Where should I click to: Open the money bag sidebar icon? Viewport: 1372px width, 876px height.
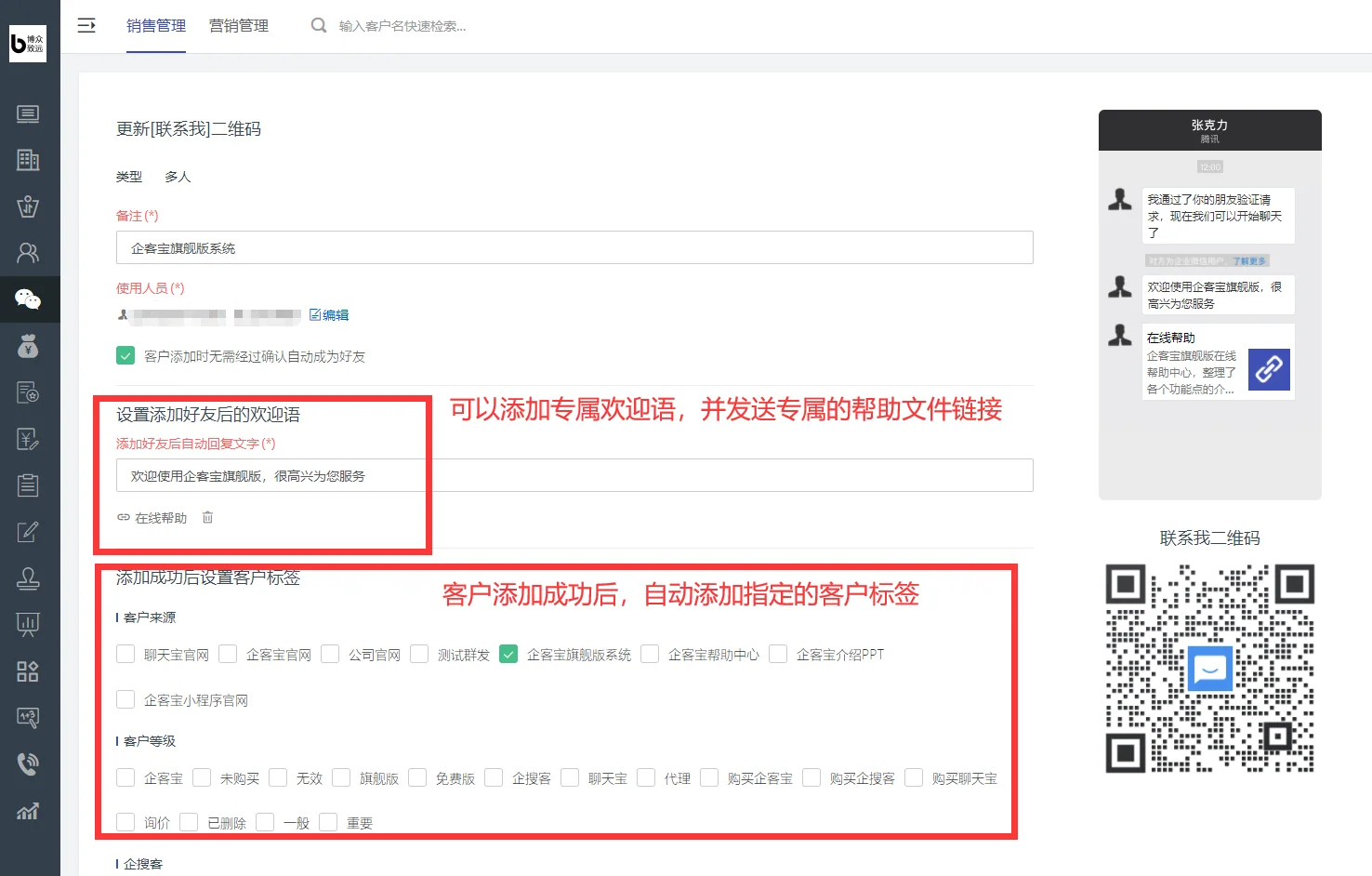[28, 346]
